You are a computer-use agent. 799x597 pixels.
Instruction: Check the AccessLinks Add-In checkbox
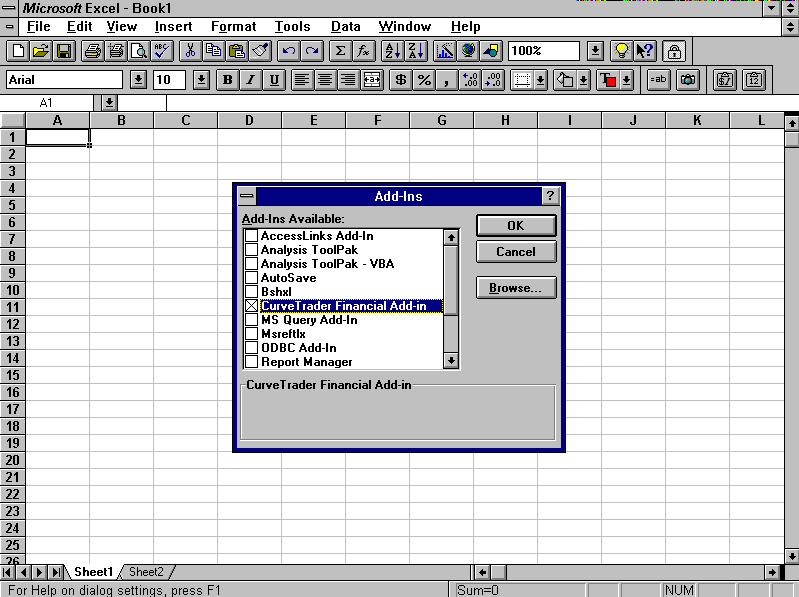coord(251,236)
